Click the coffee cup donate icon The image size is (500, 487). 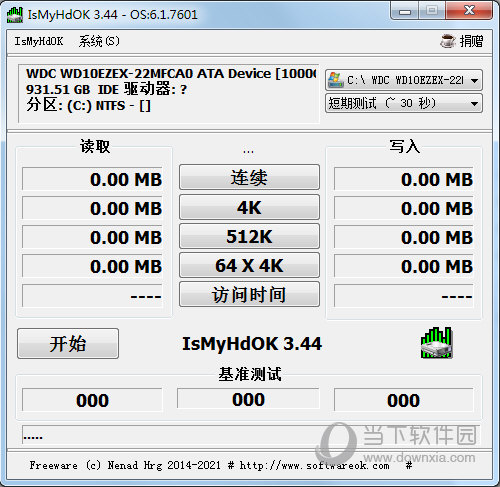[448, 41]
